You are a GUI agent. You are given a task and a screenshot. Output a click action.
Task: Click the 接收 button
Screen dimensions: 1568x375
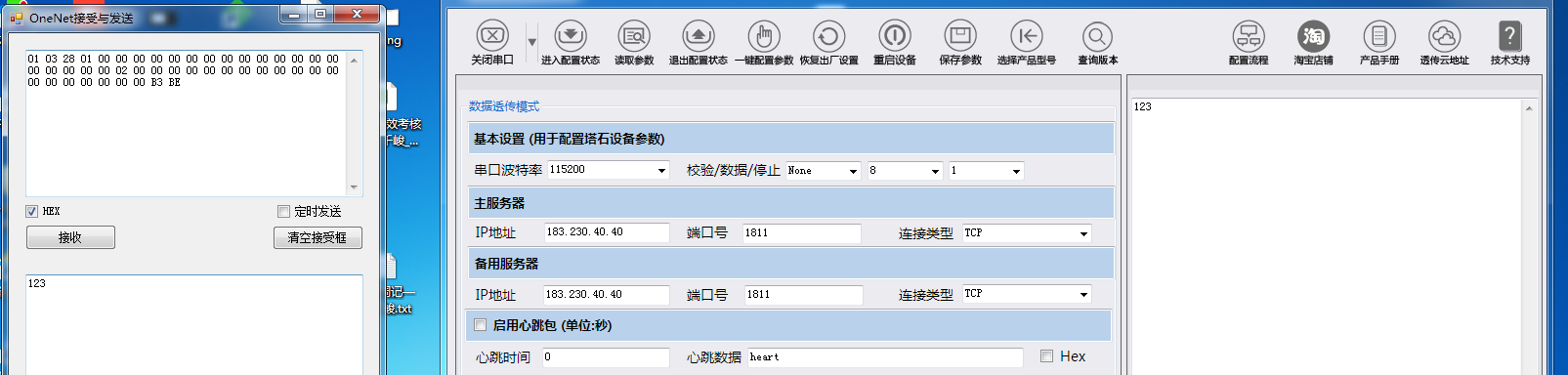(x=70, y=237)
